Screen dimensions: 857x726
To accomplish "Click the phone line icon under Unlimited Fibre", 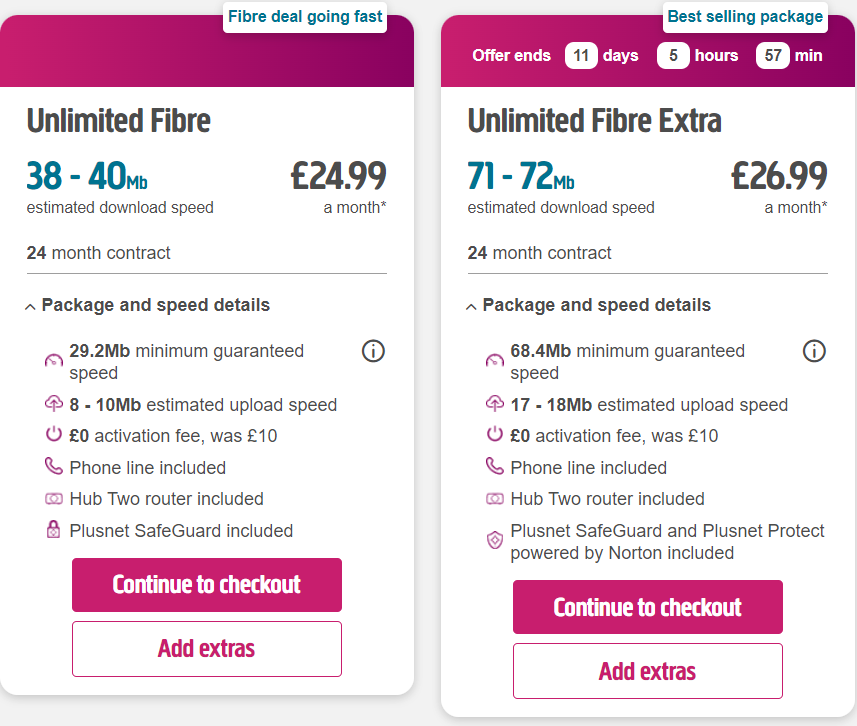I will click(x=53, y=466).
